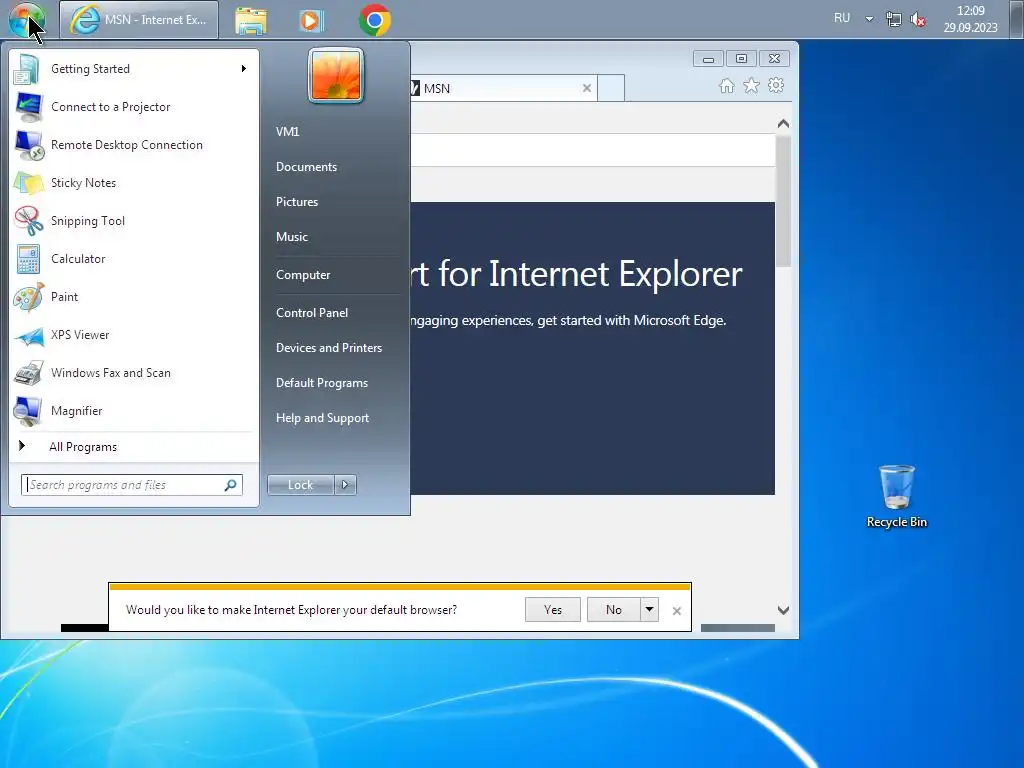Open Default Programs

(x=334, y=383)
